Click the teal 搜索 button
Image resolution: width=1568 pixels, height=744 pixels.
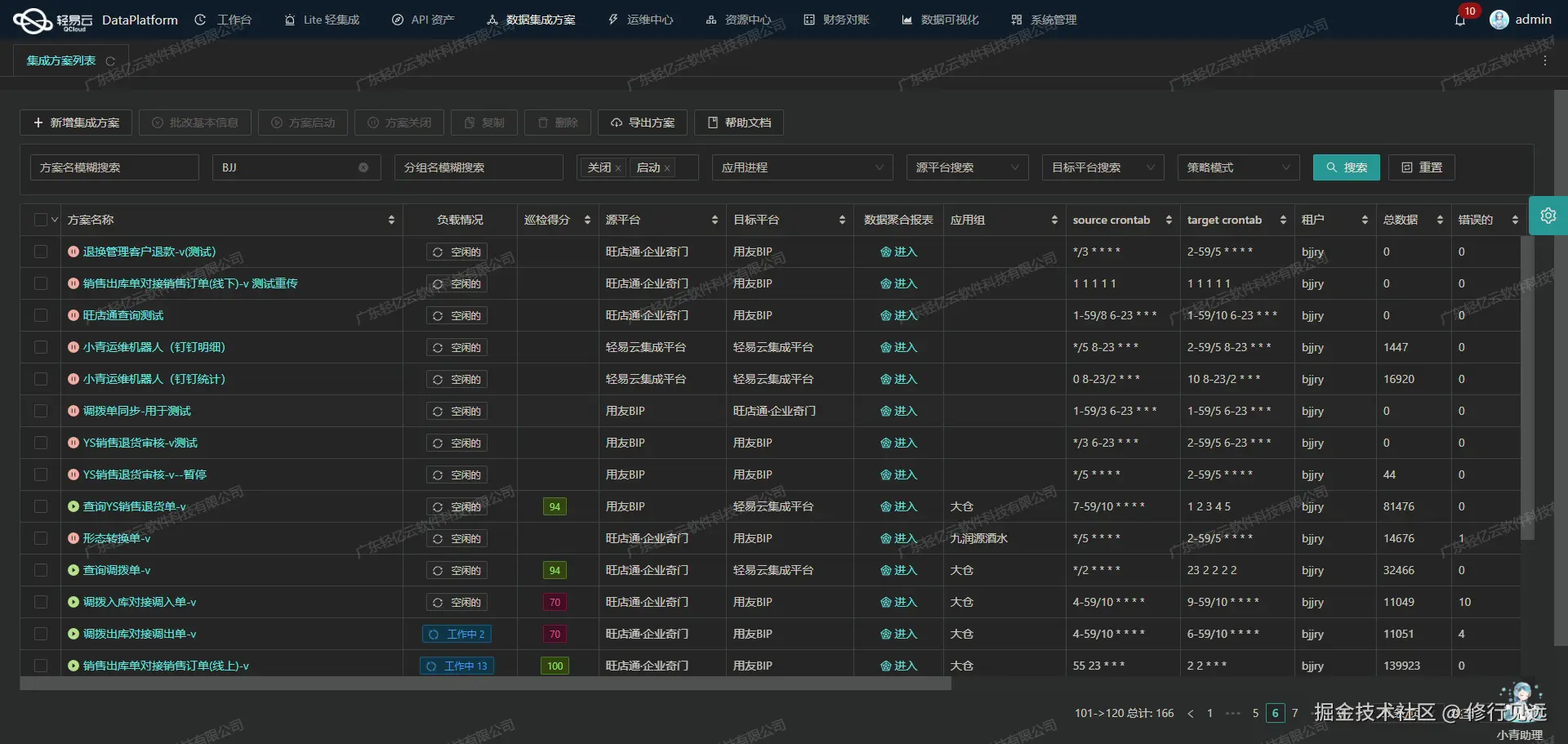click(x=1347, y=167)
